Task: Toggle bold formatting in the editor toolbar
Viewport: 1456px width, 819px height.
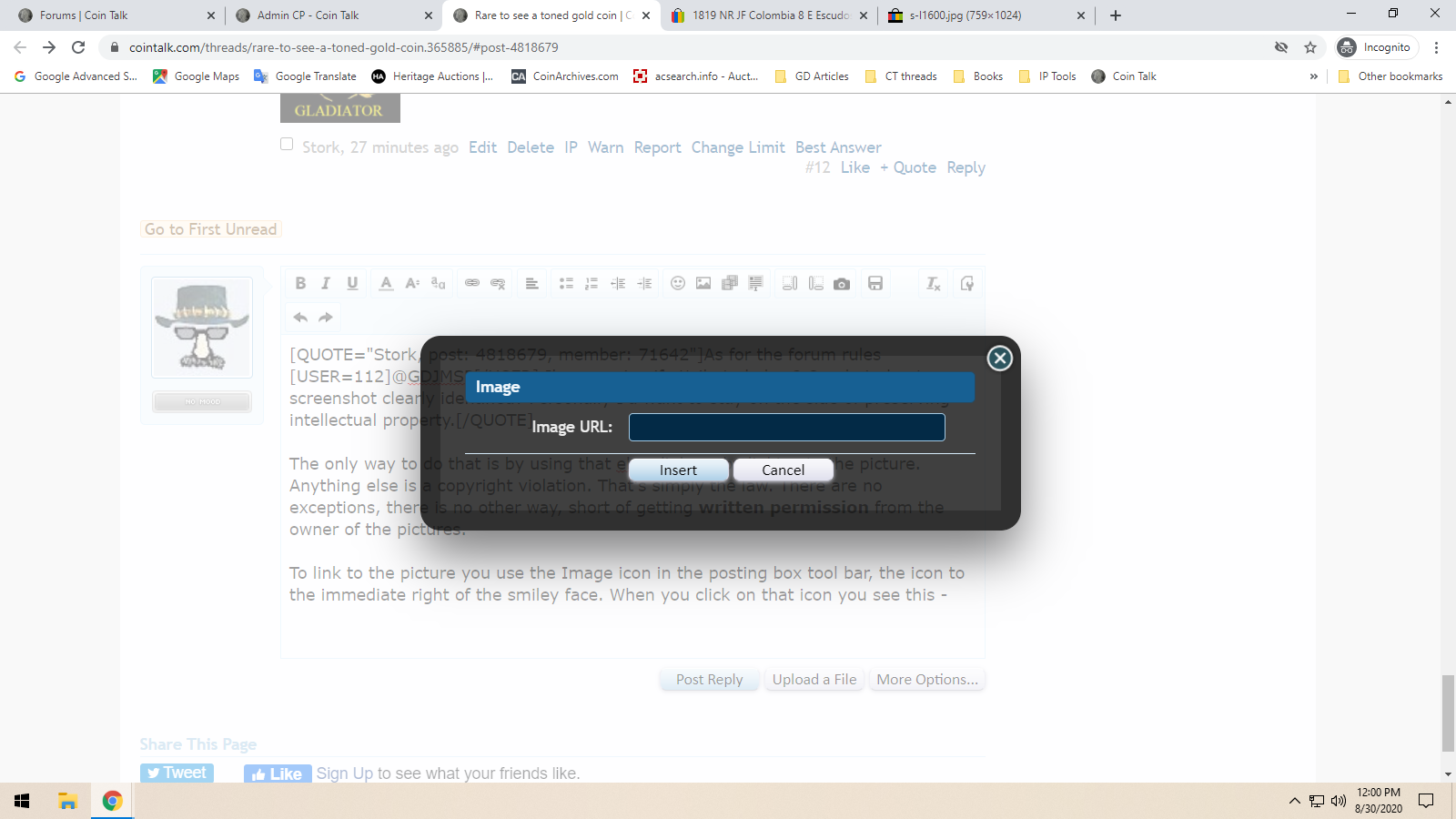Action: [300, 283]
